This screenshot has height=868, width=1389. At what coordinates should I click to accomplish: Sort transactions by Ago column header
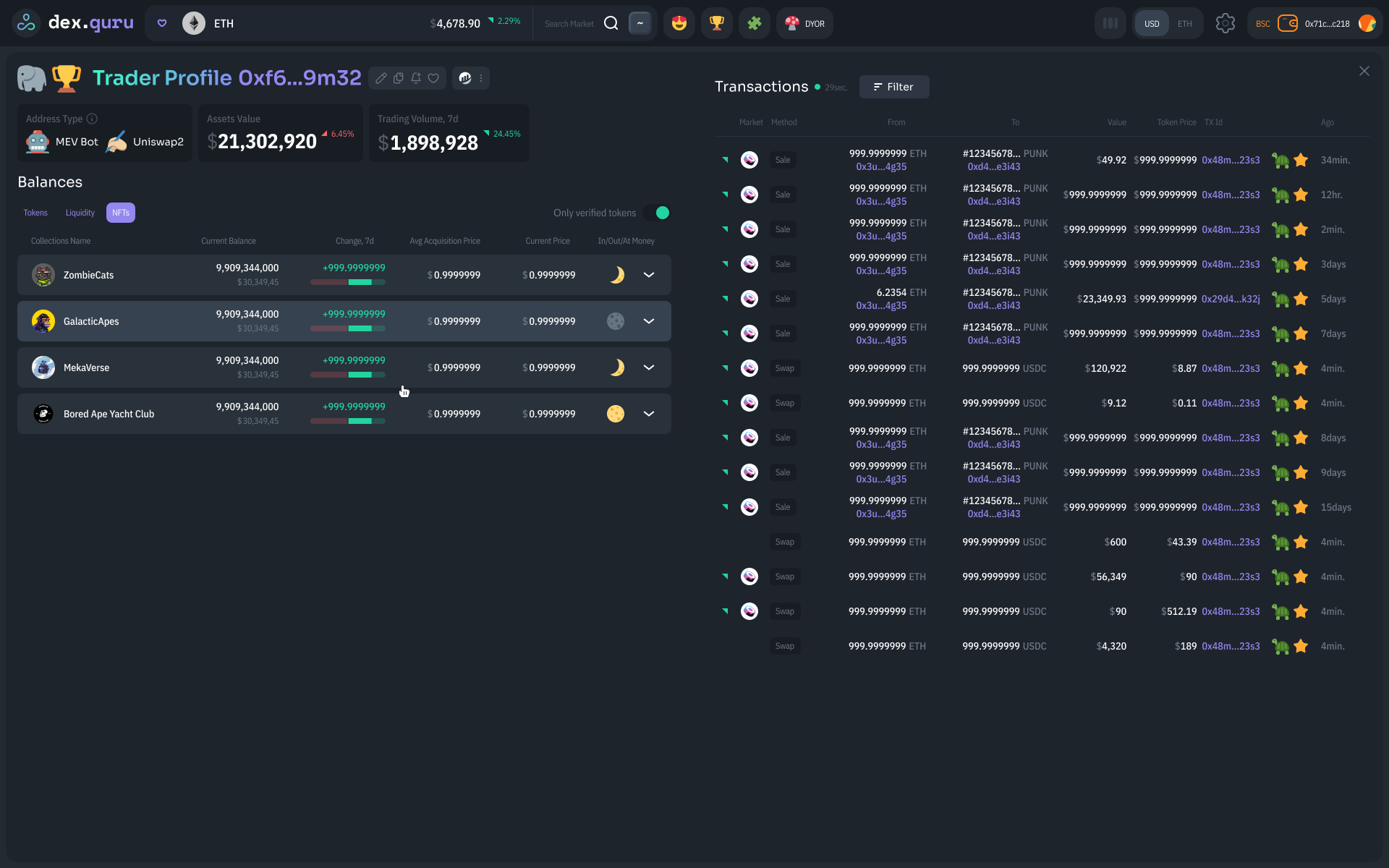pyautogui.click(x=1328, y=122)
